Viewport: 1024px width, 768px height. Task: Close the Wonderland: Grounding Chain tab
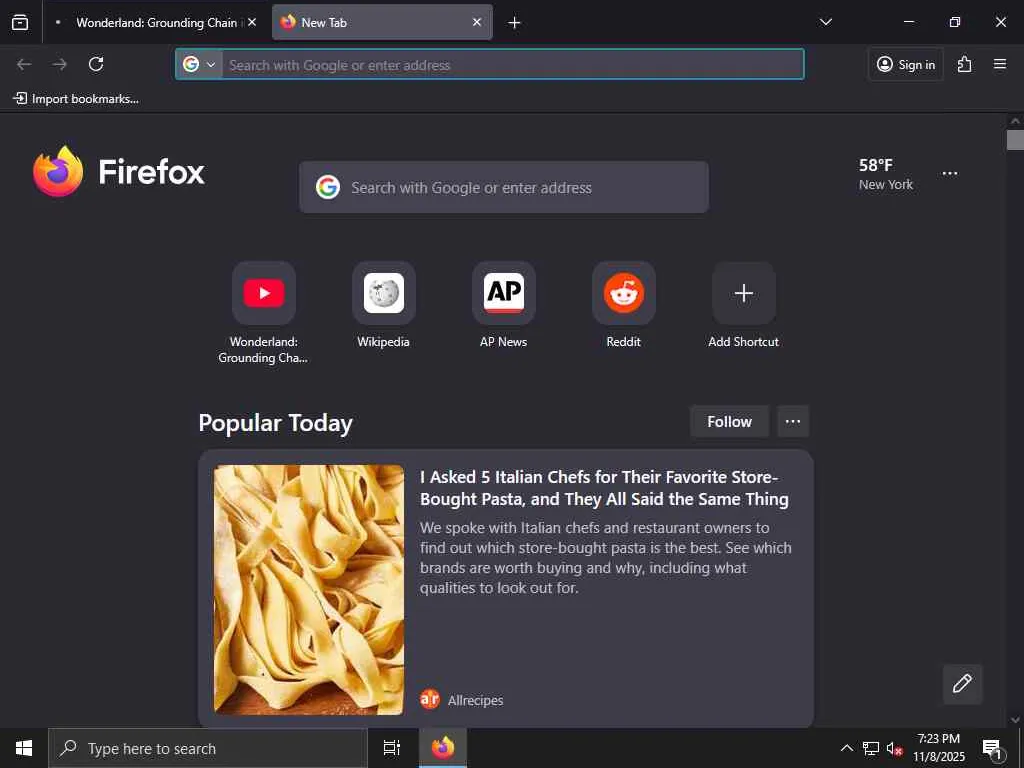[252, 22]
